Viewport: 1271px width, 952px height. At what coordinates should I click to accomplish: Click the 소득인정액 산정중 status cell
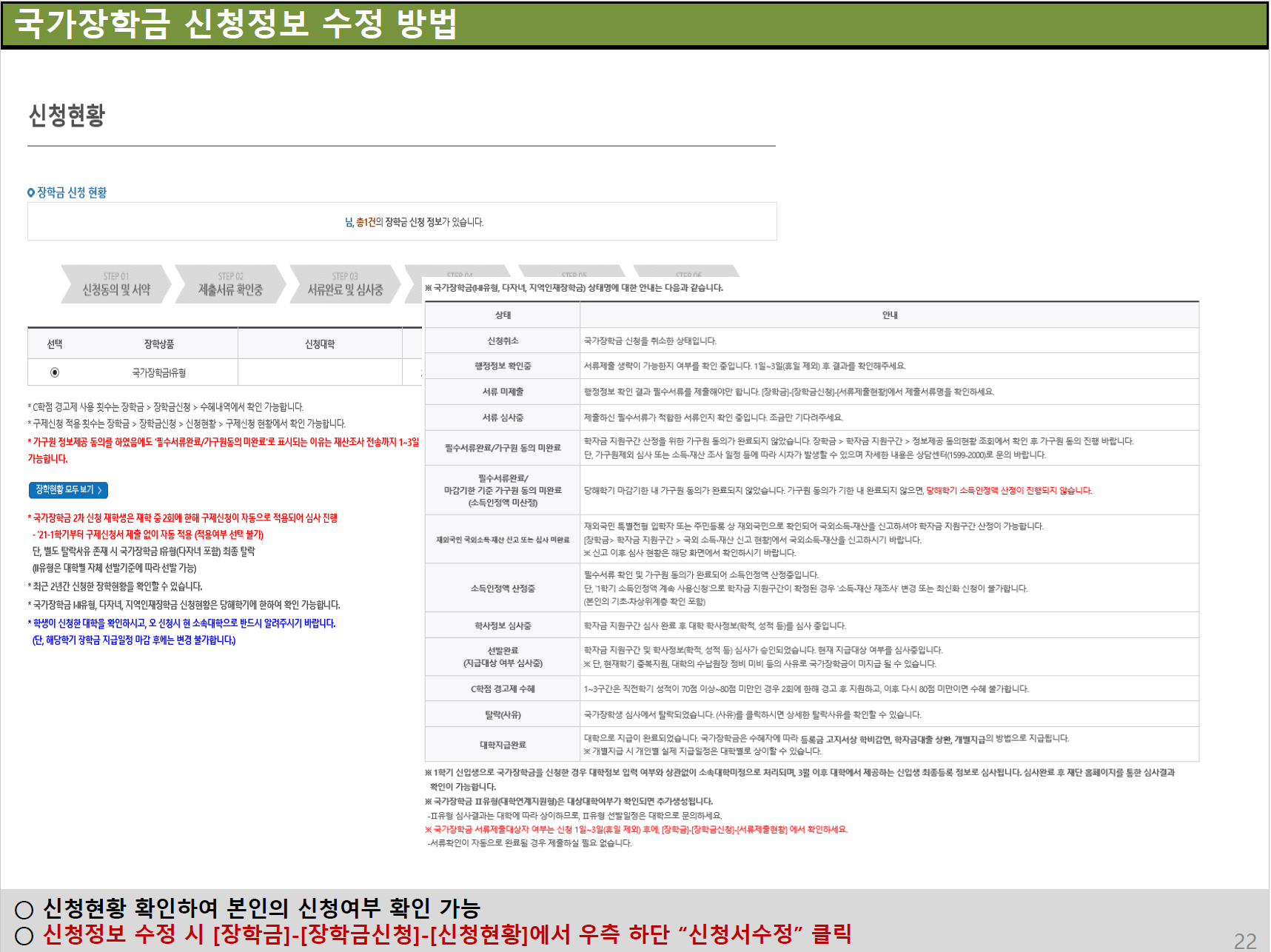tap(503, 589)
